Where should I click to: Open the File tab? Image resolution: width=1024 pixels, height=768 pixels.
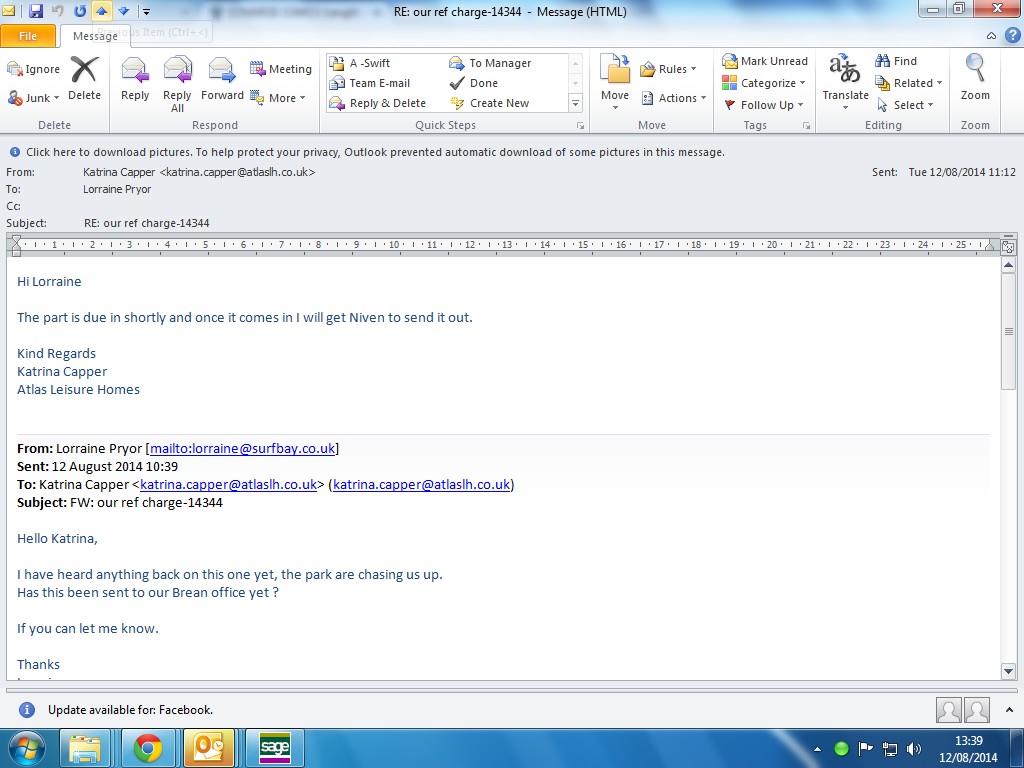tap(27, 36)
